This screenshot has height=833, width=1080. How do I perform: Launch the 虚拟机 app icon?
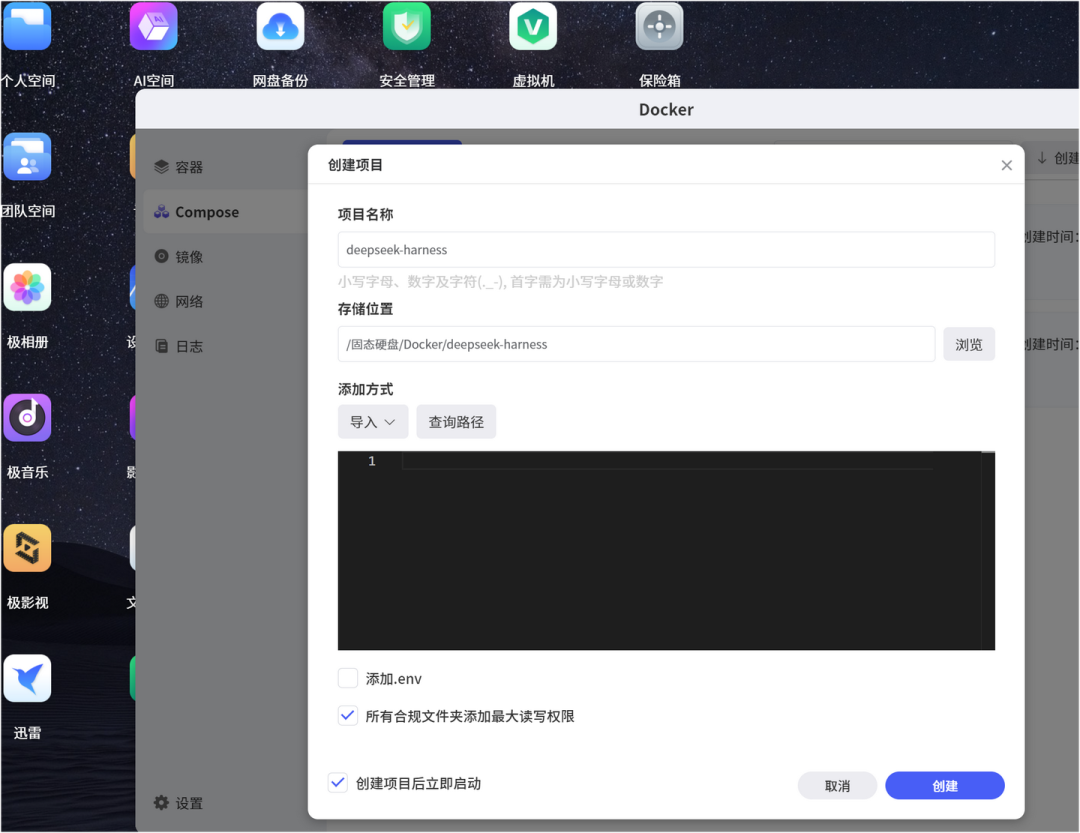tap(533, 28)
